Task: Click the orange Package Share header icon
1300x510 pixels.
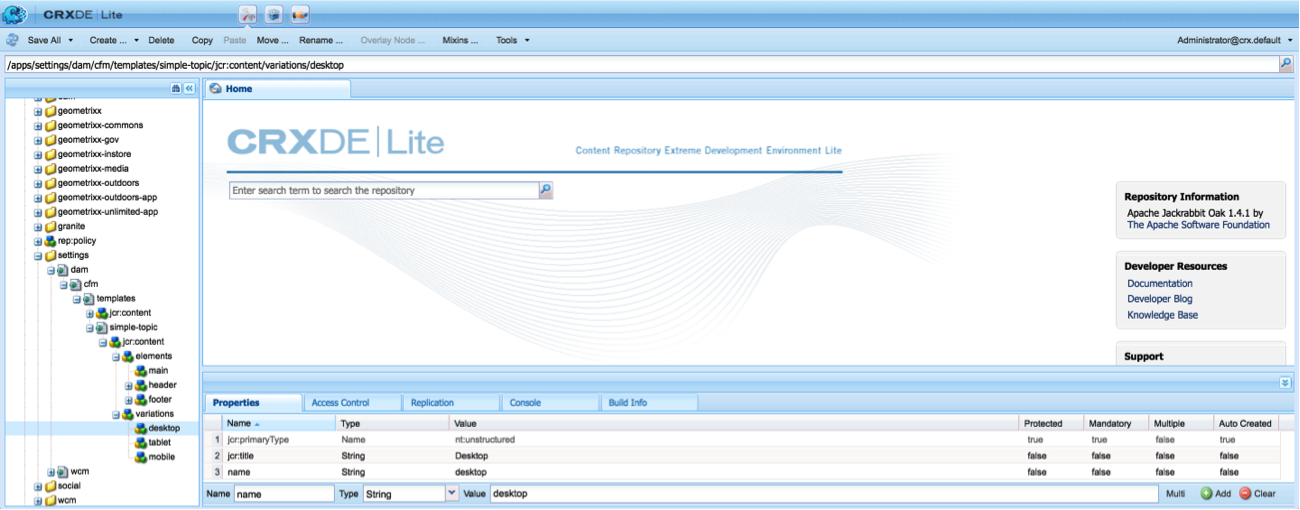Action: (299, 15)
